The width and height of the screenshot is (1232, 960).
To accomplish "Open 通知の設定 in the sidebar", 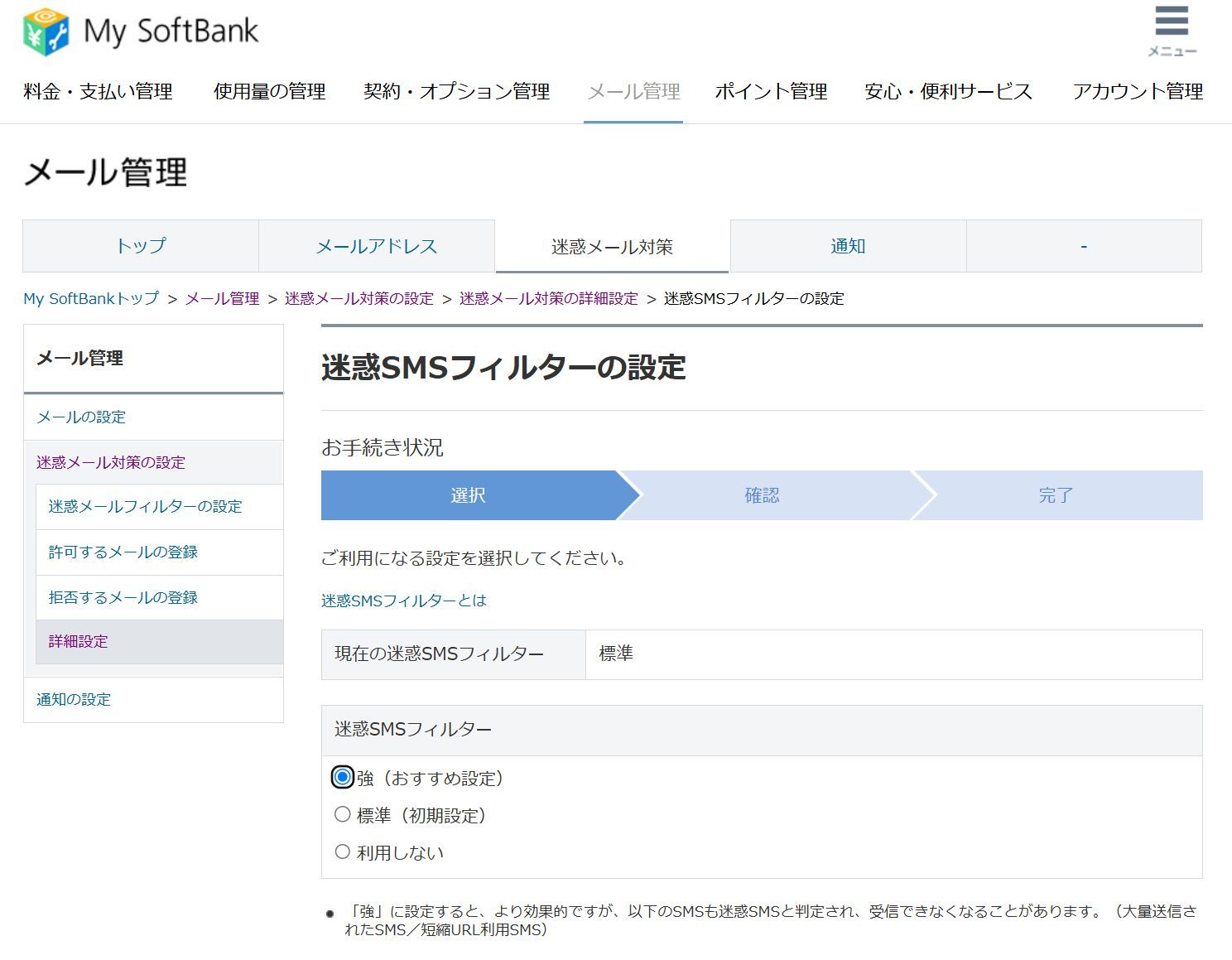I will pyautogui.click(x=74, y=699).
